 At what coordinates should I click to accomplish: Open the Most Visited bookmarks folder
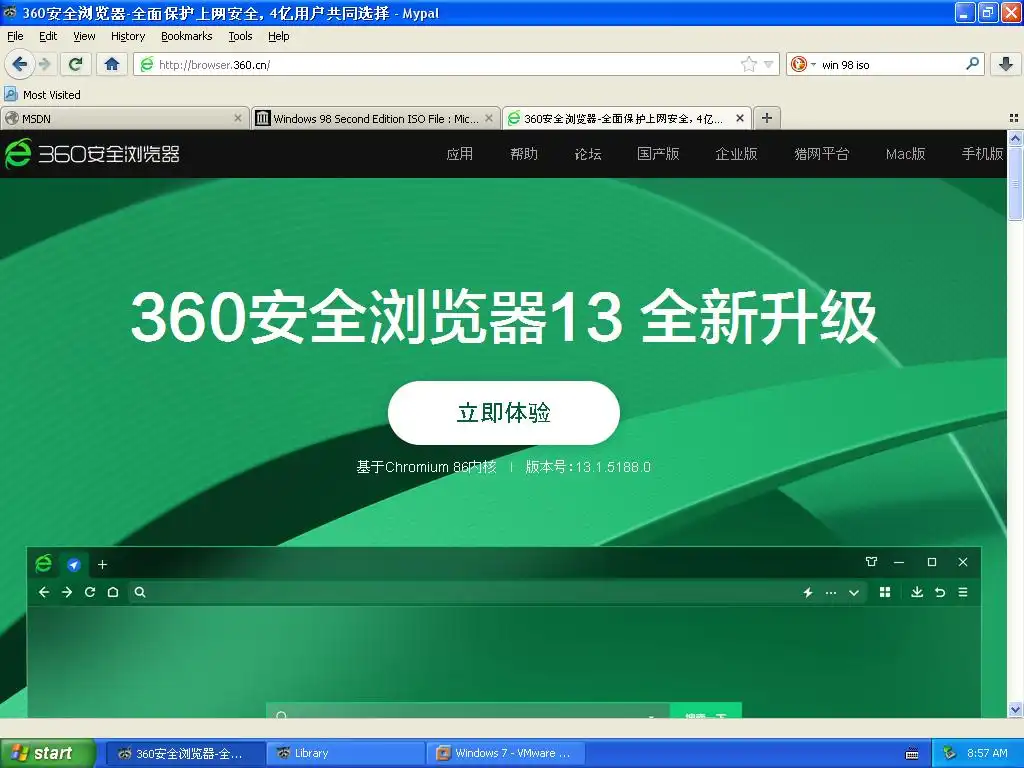coord(42,95)
